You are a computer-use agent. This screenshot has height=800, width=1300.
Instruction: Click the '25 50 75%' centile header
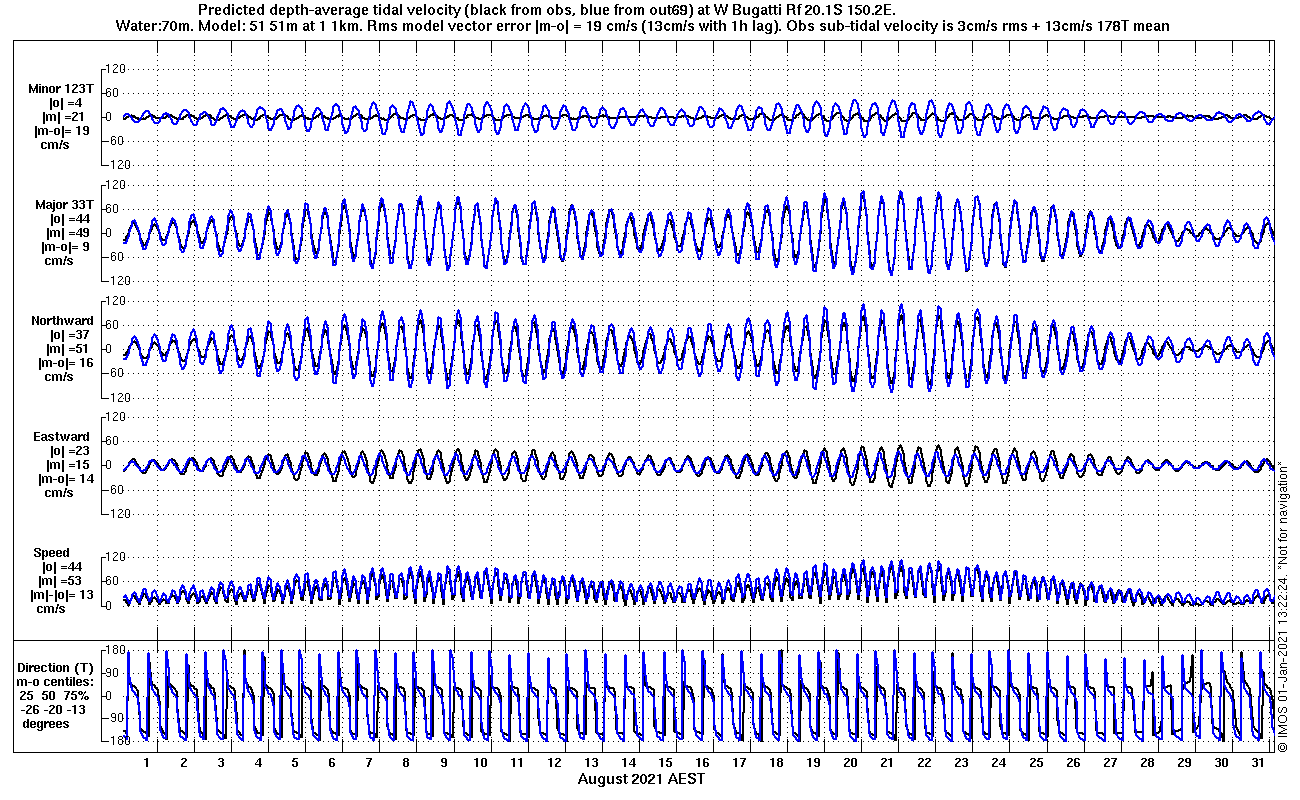pyautogui.click(x=55, y=695)
